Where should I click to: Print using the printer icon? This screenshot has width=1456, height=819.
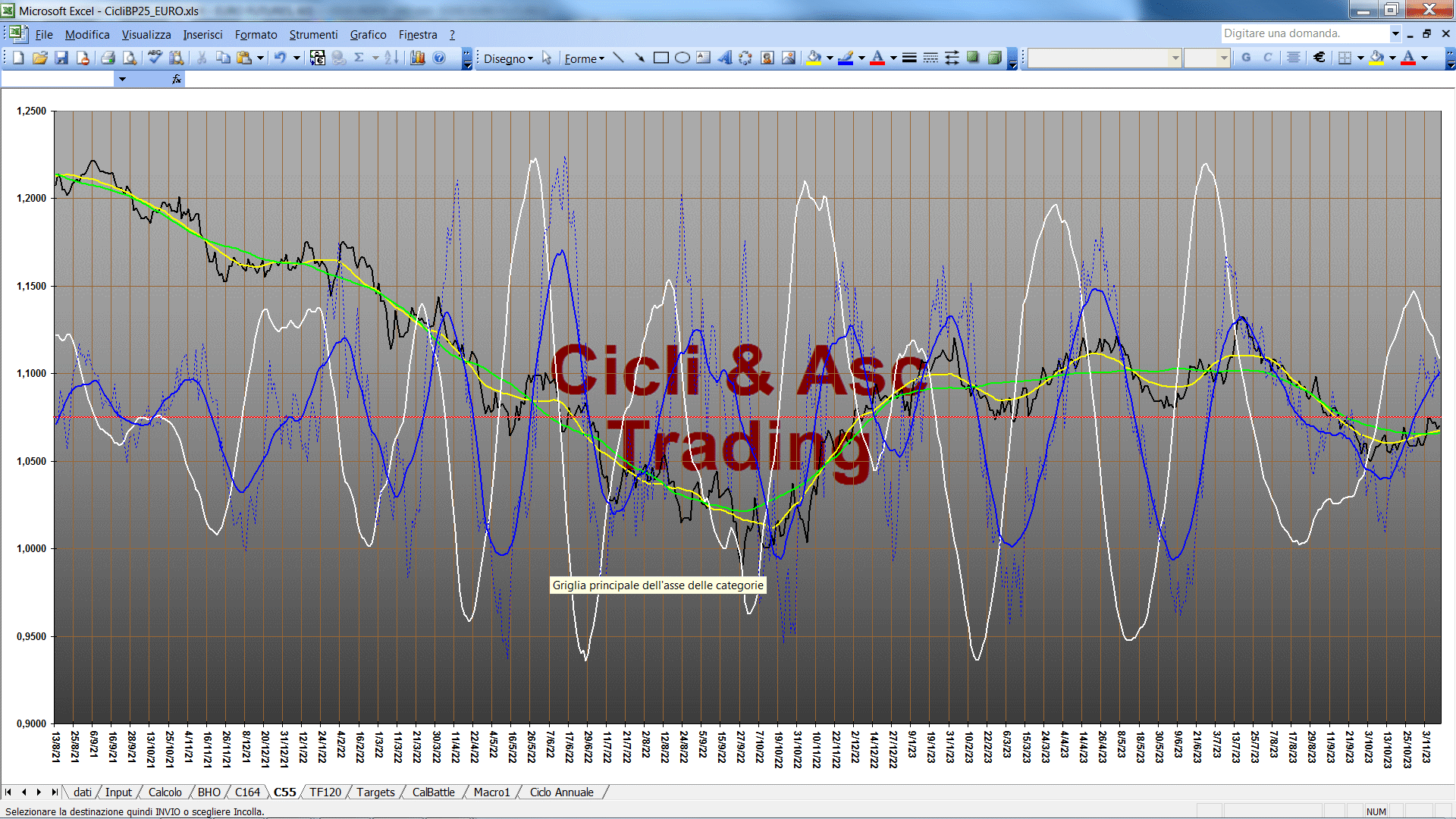pos(108,58)
